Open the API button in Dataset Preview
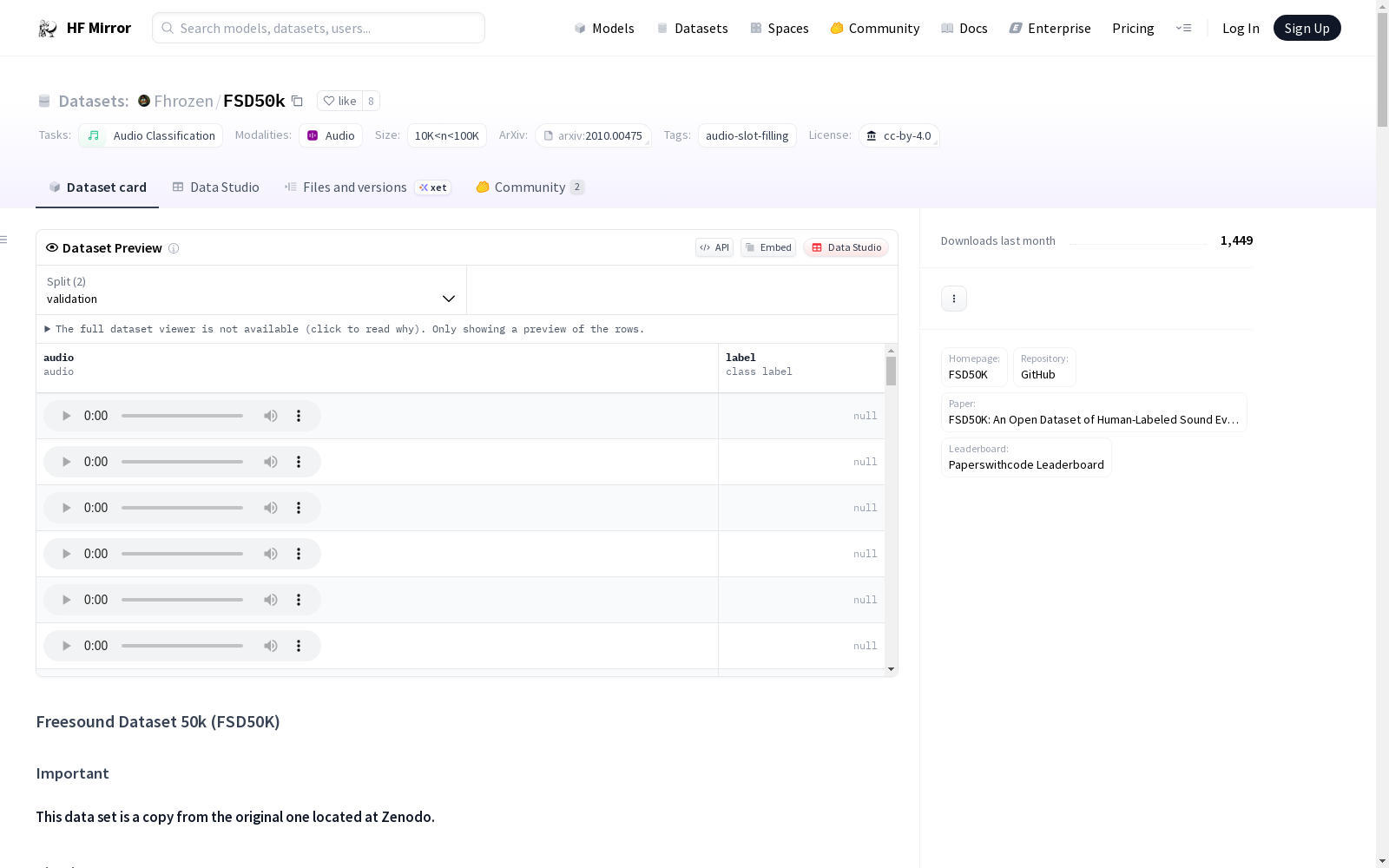The height and width of the screenshot is (868, 1389). pyautogui.click(x=714, y=247)
